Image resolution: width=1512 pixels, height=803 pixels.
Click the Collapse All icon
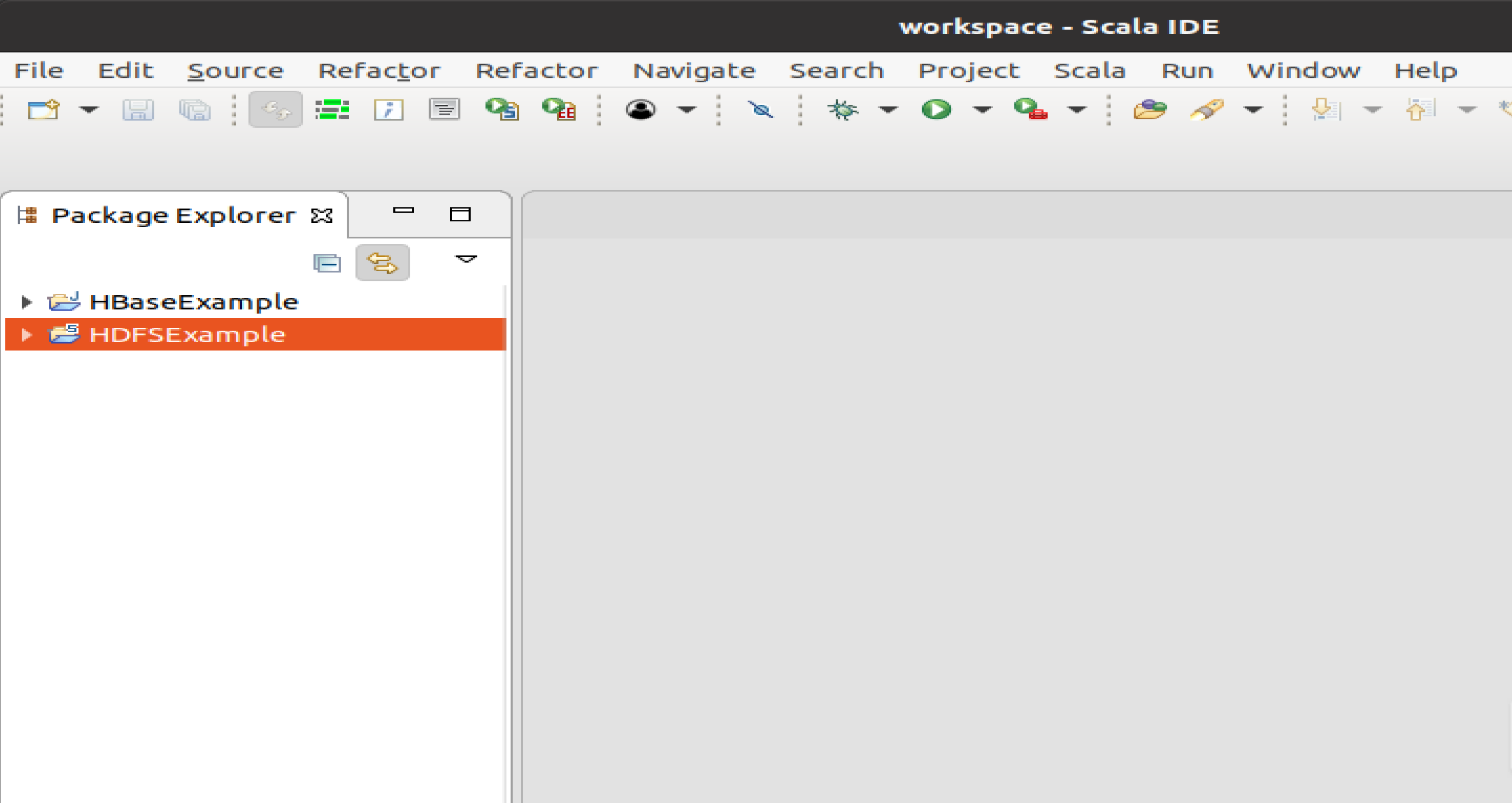pos(327,263)
